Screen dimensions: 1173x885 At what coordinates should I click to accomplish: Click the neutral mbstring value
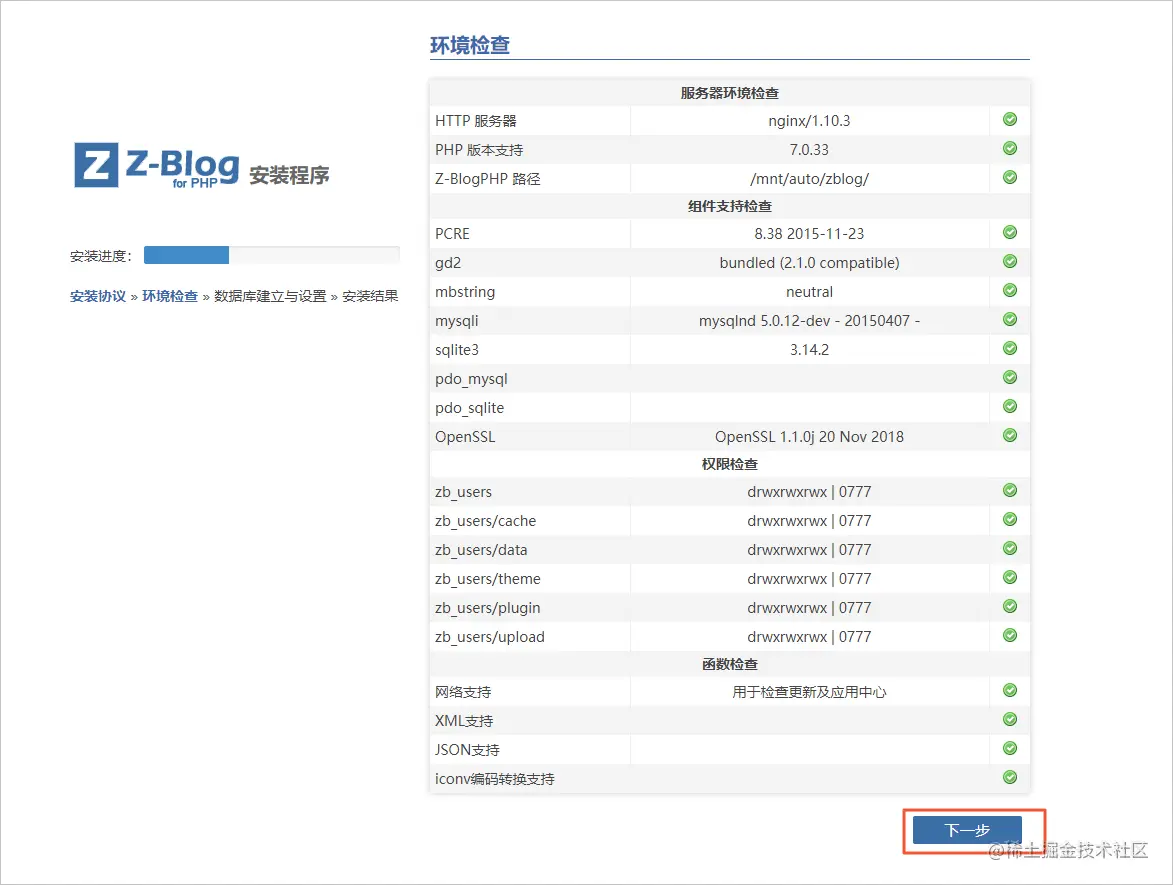(x=809, y=292)
